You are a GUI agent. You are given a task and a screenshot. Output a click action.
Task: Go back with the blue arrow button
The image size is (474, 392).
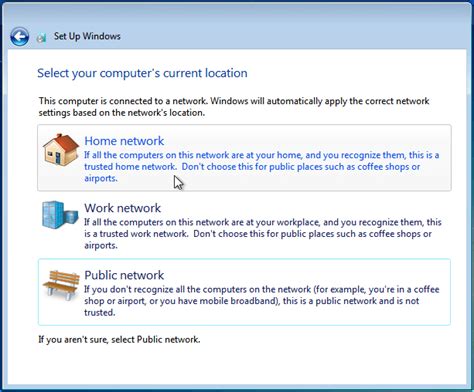(x=19, y=36)
